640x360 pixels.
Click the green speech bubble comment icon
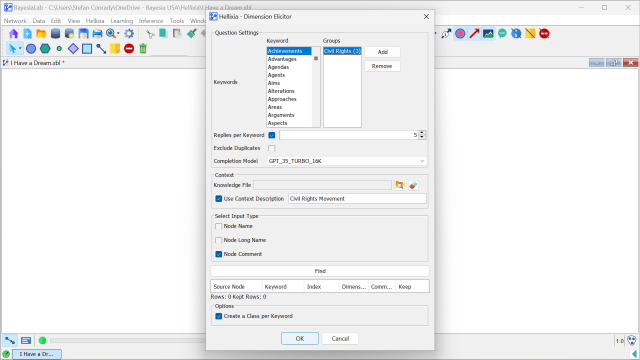502,33
